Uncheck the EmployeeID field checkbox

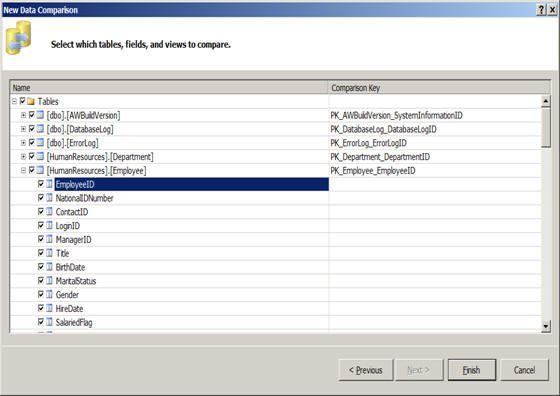(41, 184)
